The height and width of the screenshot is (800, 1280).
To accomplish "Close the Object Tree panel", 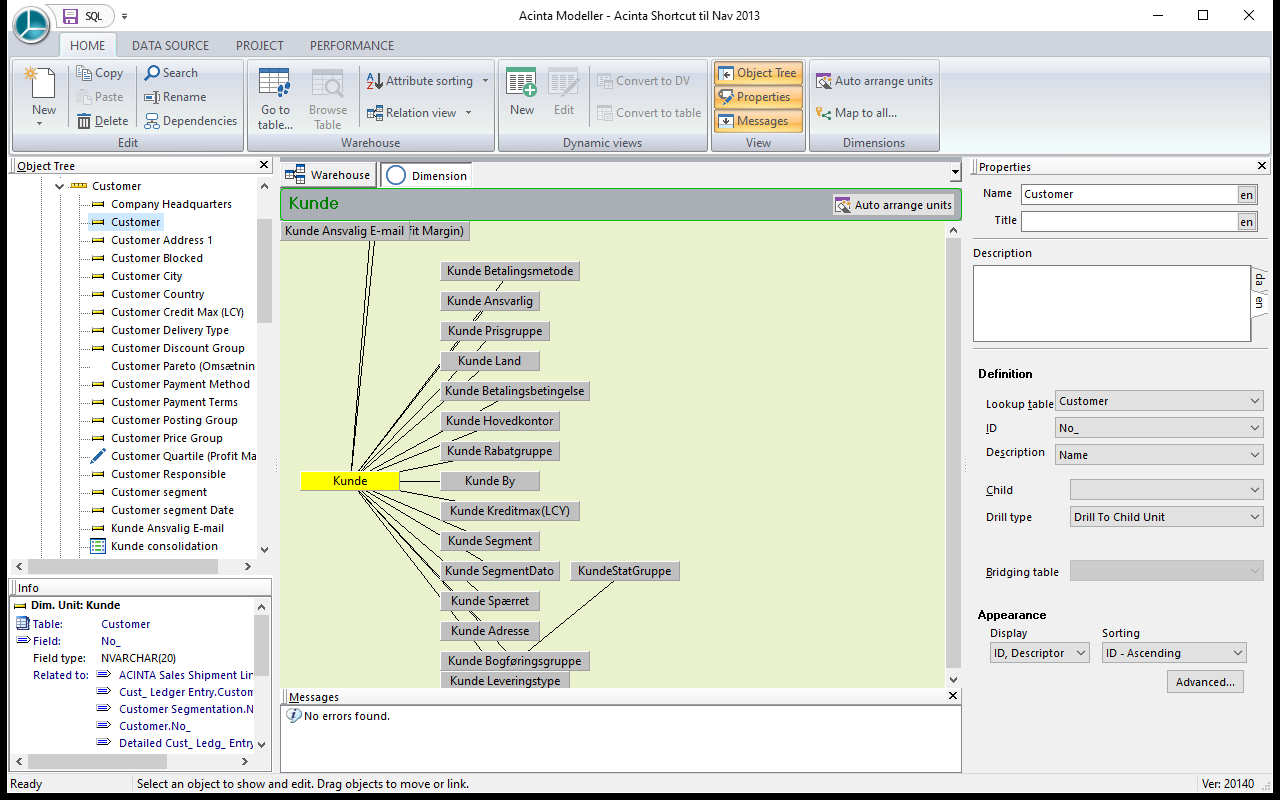I will click(264, 165).
